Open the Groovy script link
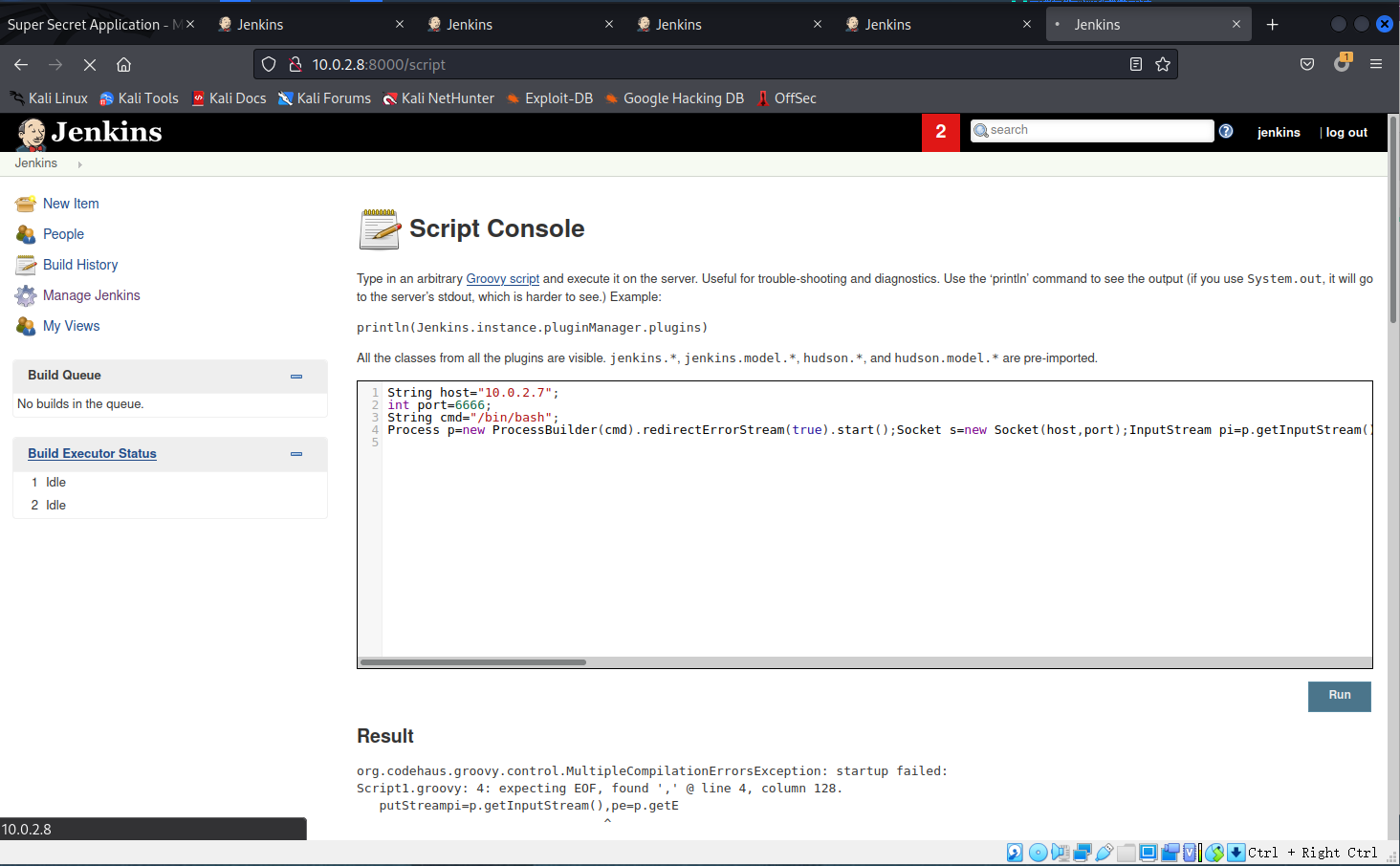 tap(502, 279)
